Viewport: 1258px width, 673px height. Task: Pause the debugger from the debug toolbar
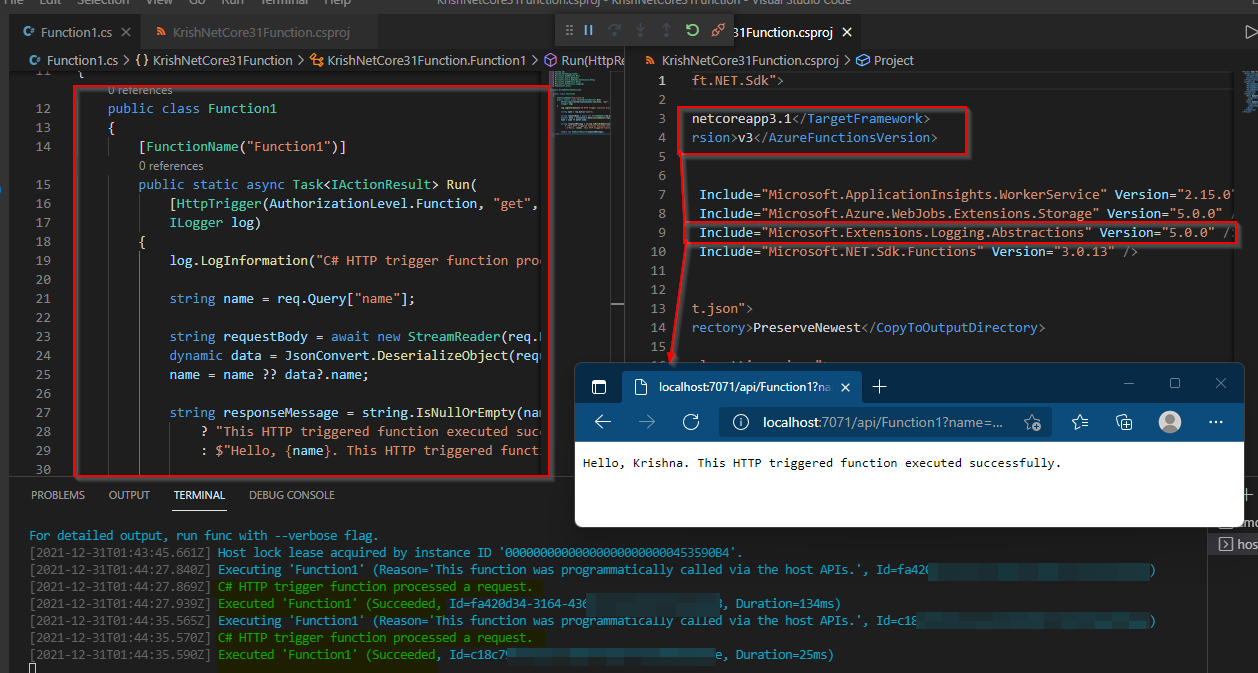[x=589, y=31]
